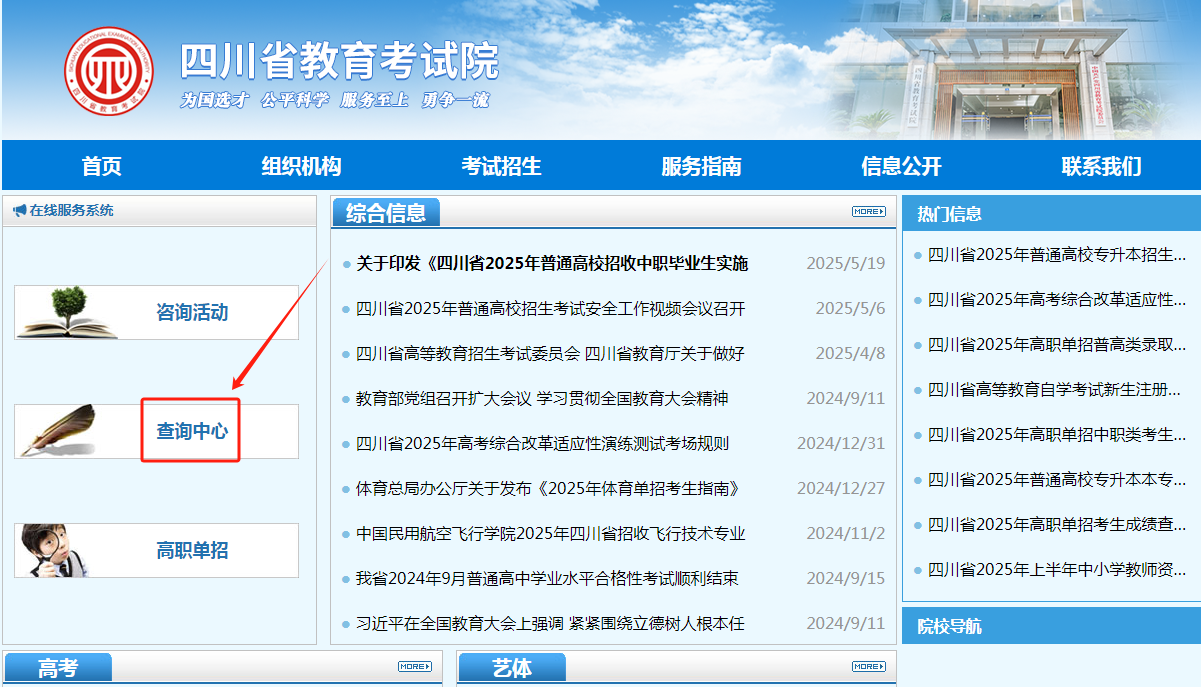Open news 习近平在全国教育大会上强调 紧紧围绕立德树人根本任
Screen dimensions: 1201x687
[550, 623]
